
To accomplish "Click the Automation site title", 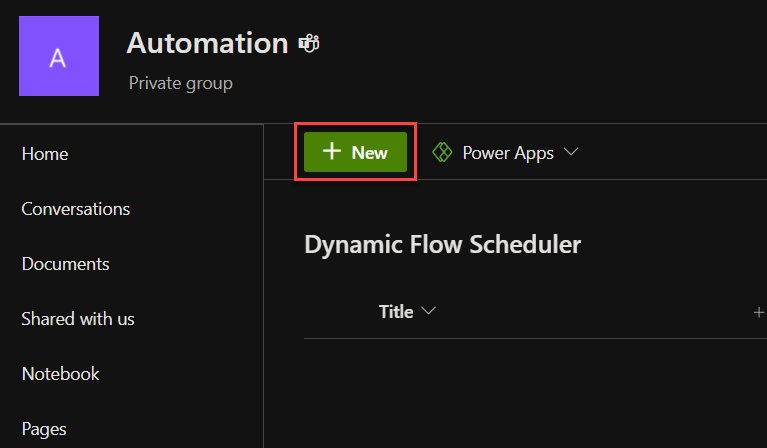I will [x=207, y=43].
